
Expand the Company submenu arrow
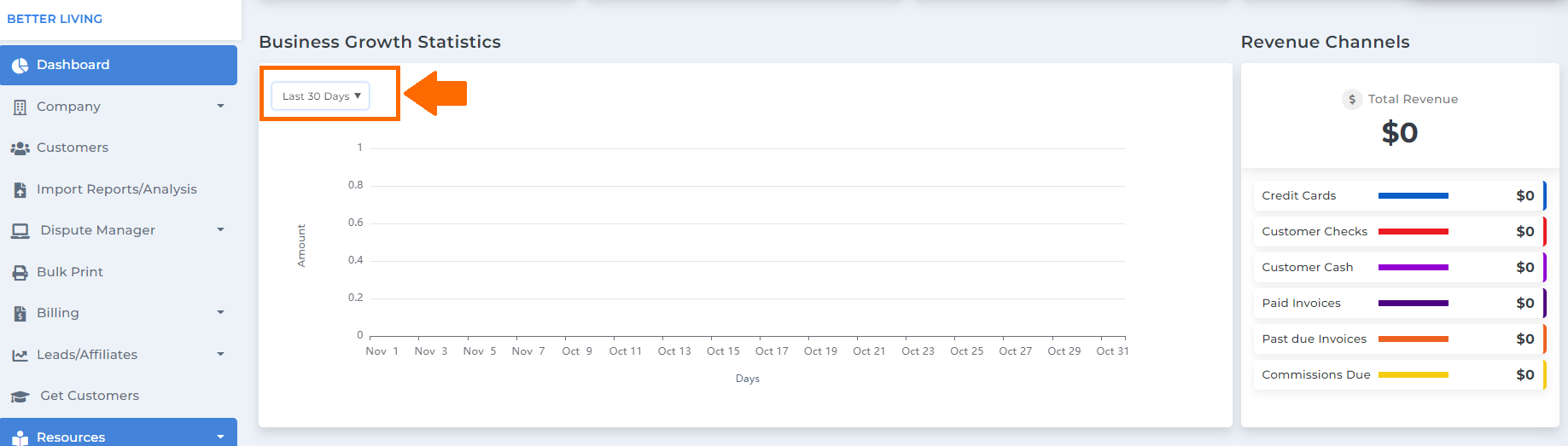pyautogui.click(x=220, y=107)
